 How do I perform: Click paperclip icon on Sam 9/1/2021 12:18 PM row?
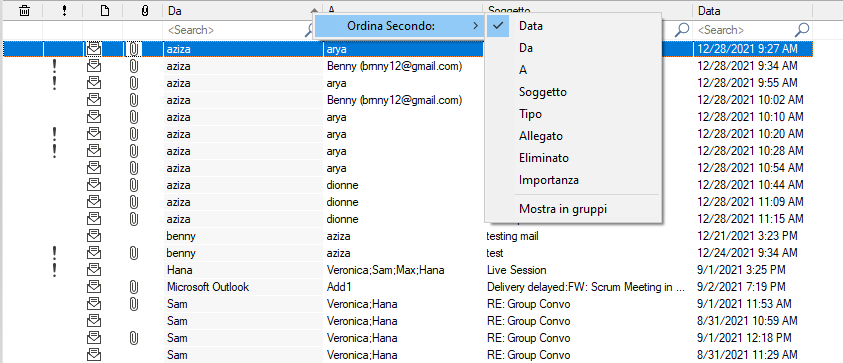[134, 338]
